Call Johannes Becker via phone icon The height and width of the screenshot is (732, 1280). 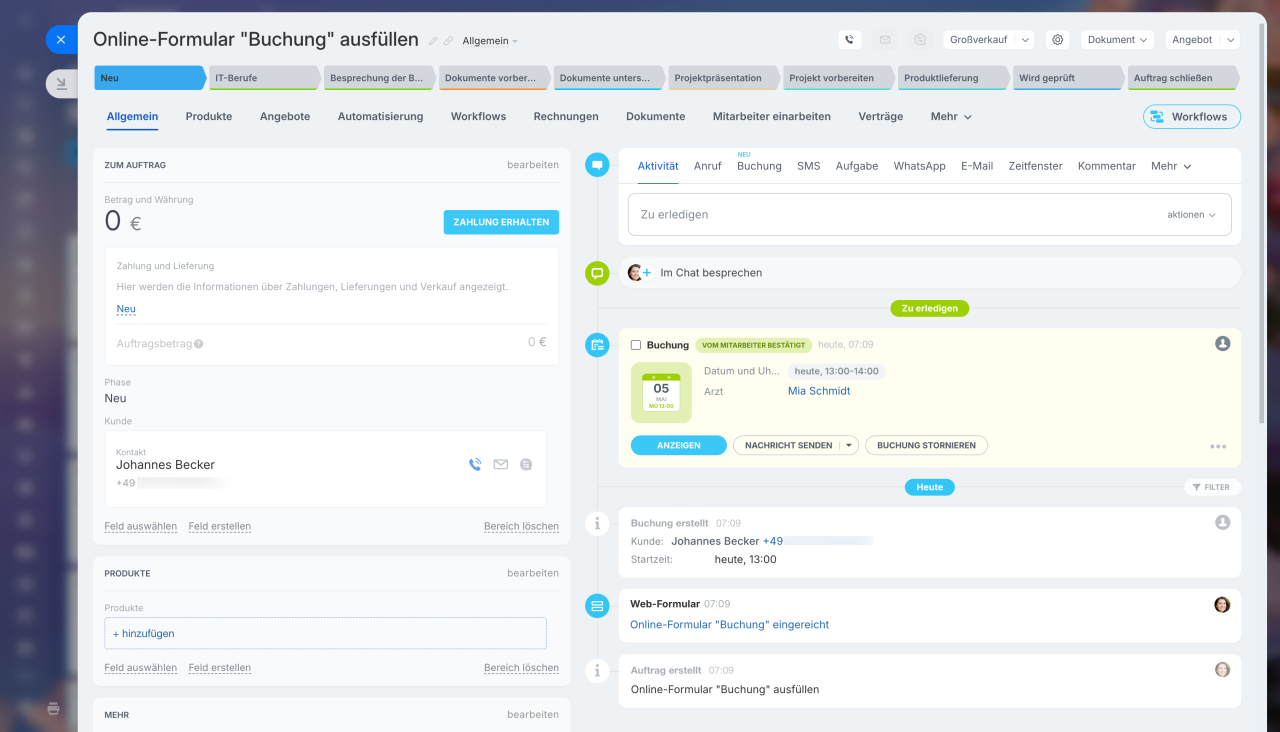pos(475,464)
